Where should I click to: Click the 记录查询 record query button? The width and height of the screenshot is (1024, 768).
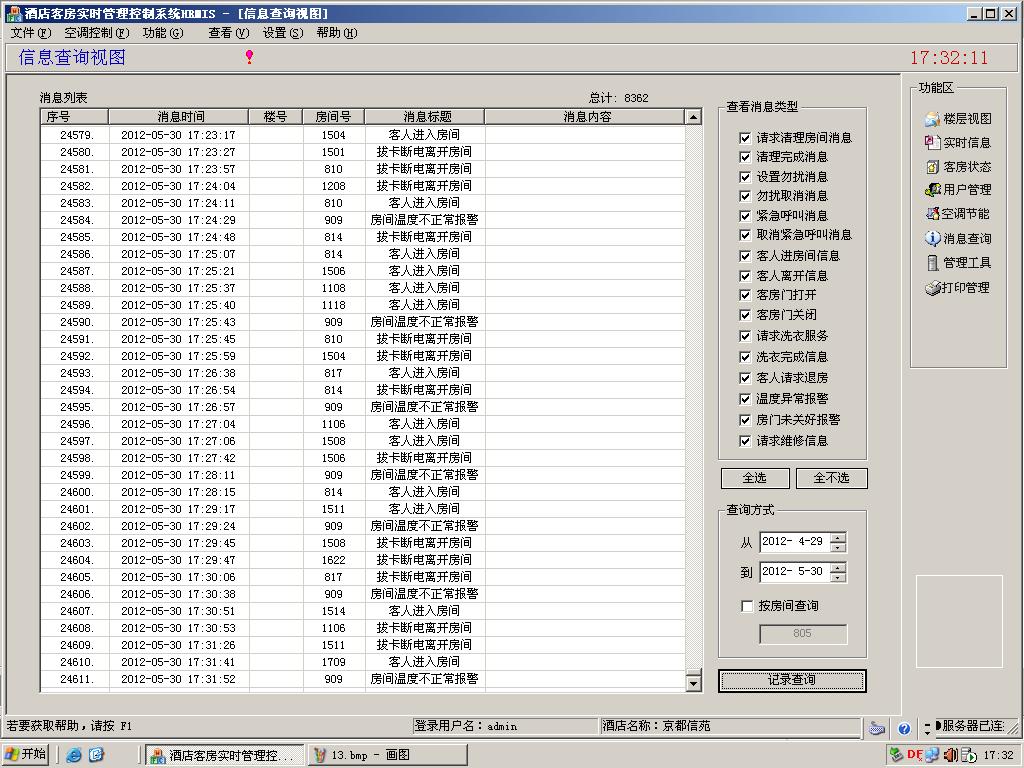[791, 680]
